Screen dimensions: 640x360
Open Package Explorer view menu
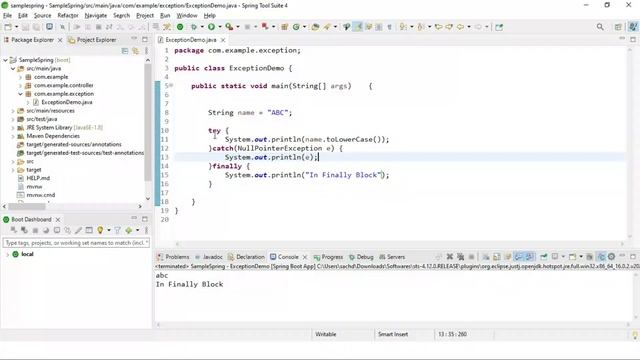pyautogui.click(x=146, y=51)
